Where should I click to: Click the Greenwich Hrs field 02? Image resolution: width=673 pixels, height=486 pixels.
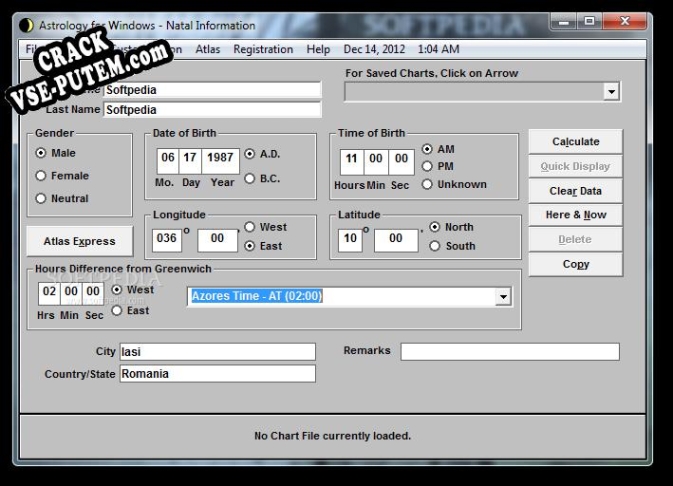click(x=49, y=292)
